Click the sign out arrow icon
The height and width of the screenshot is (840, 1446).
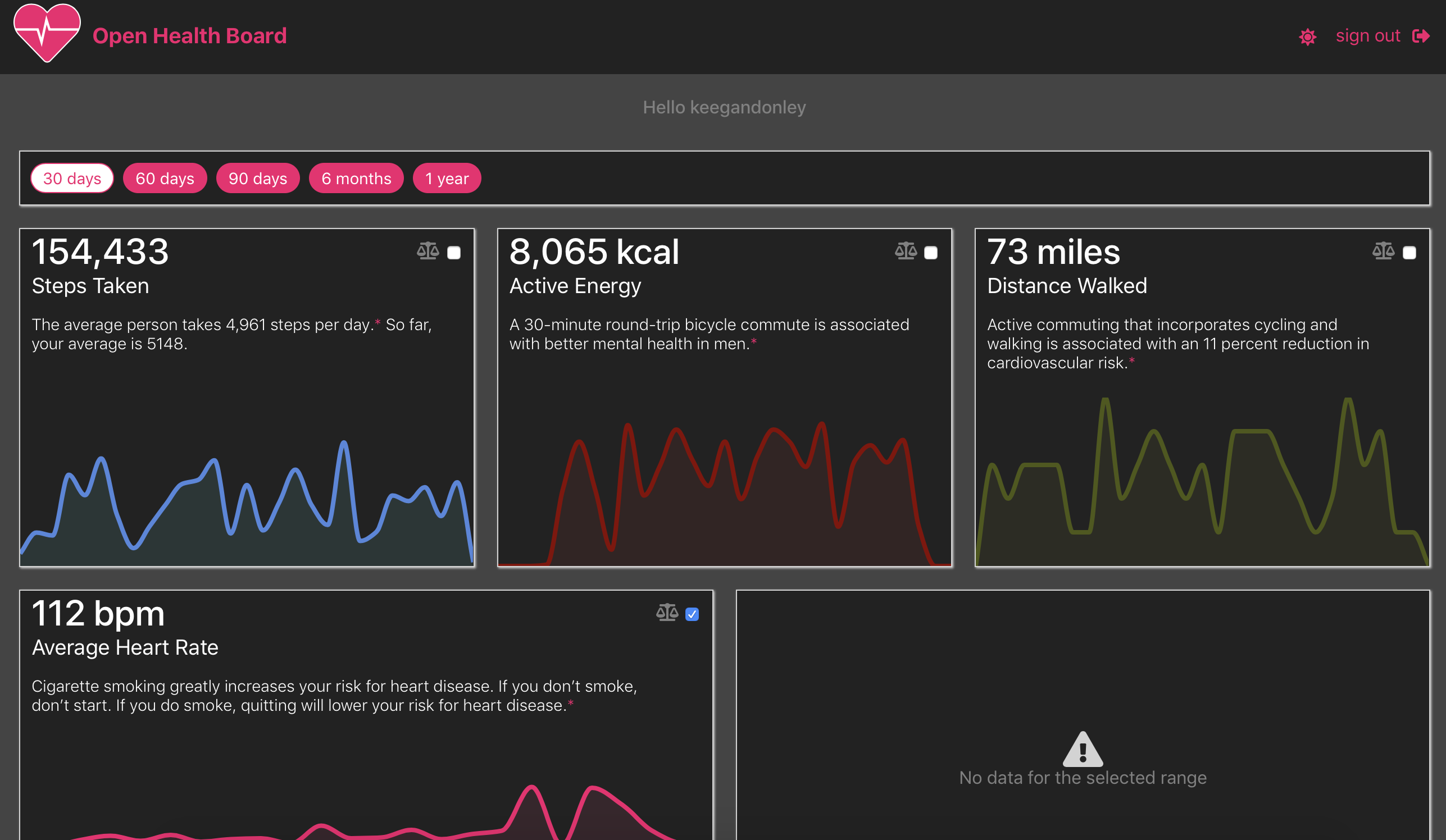coord(1420,36)
